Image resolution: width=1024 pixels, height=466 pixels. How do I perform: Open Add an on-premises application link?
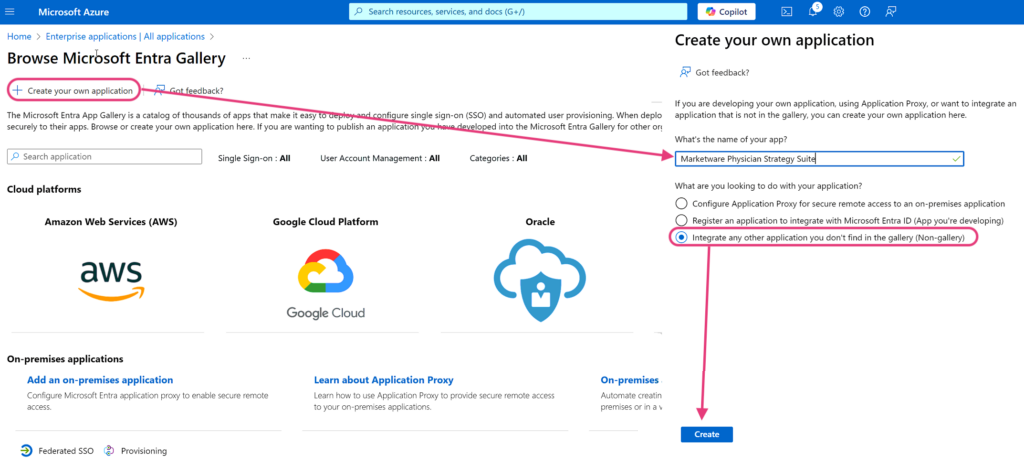(x=100, y=380)
